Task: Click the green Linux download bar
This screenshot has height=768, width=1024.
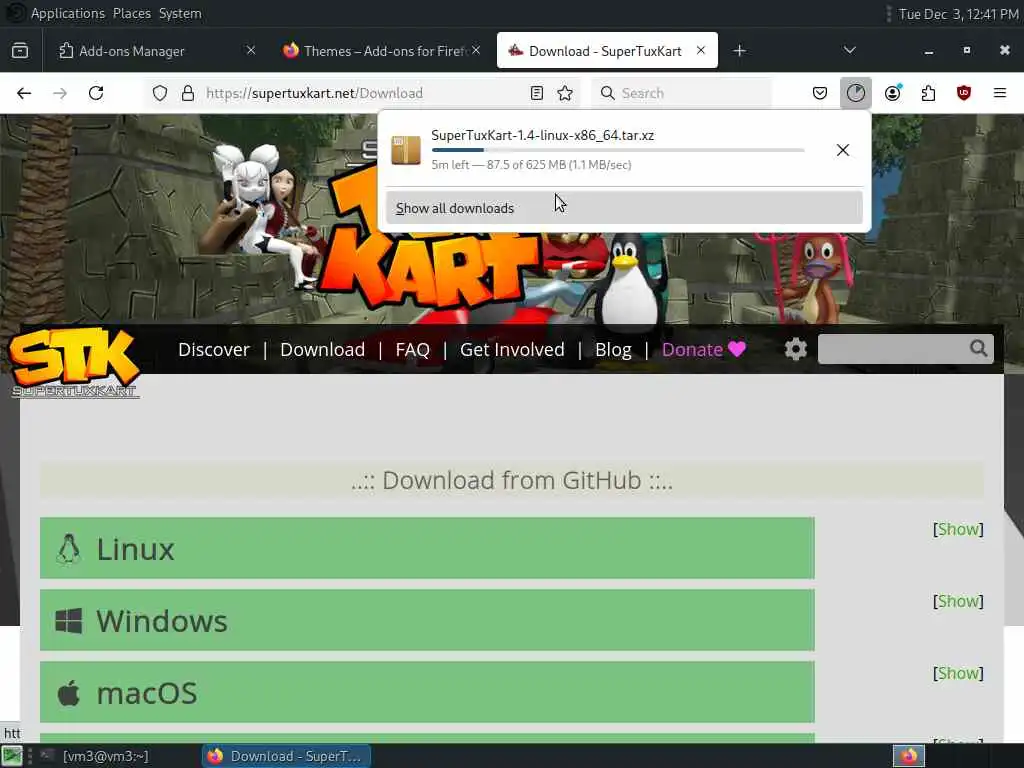Action: pyautogui.click(x=427, y=548)
